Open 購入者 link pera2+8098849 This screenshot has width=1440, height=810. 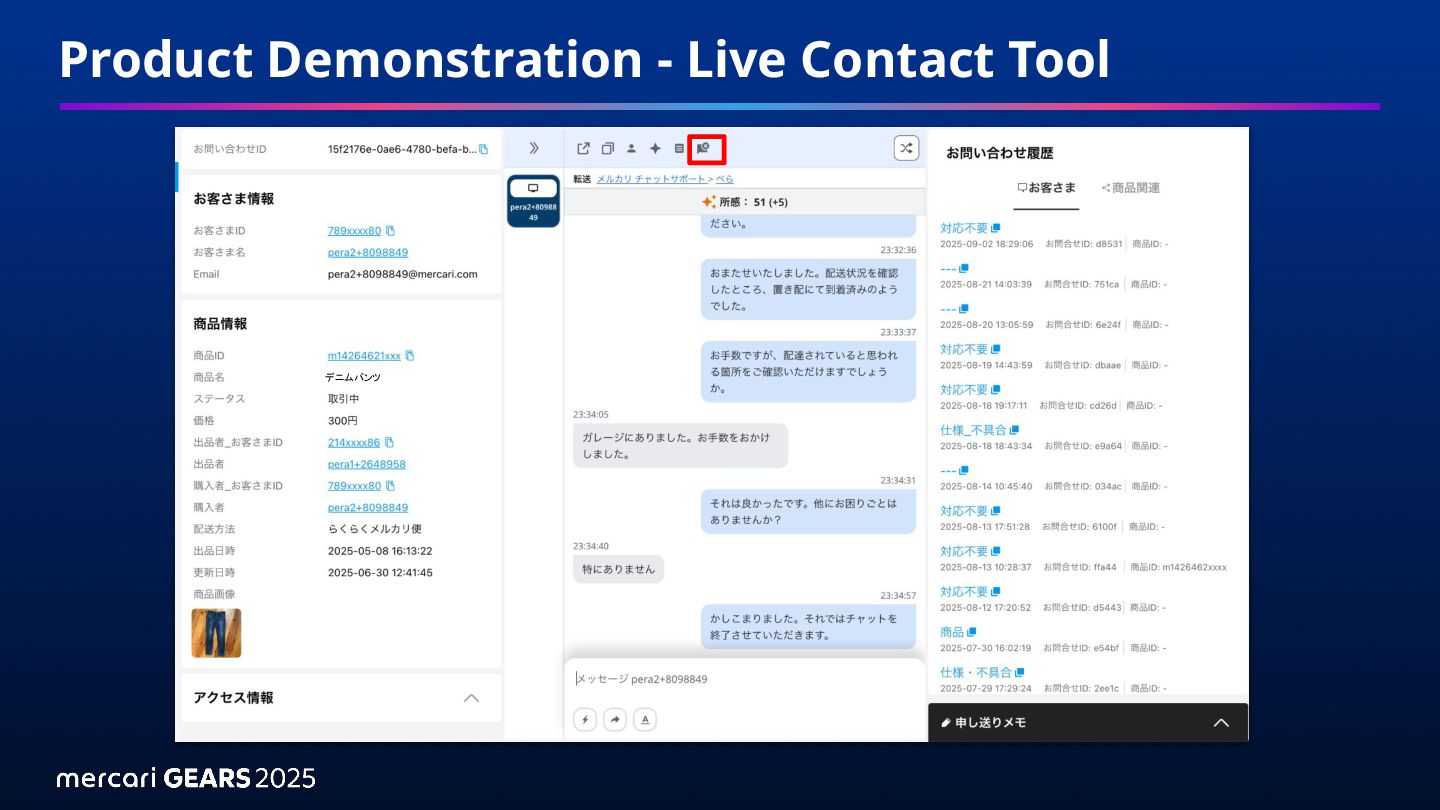368,508
